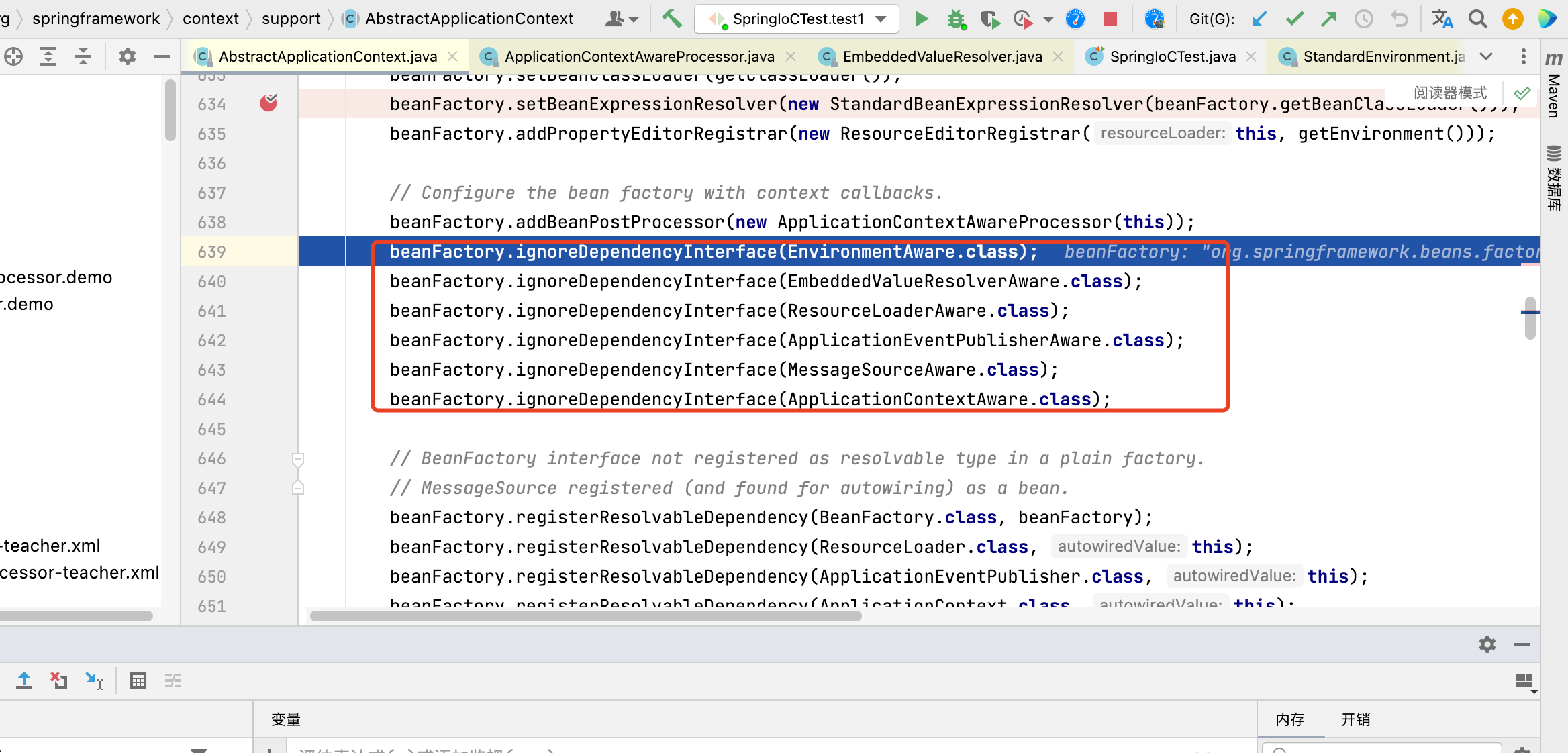The height and width of the screenshot is (753, 1568).
Task: Toggle reader mode label 阅读器模式
Action: pyautogui.click(x=1450, y=93)
